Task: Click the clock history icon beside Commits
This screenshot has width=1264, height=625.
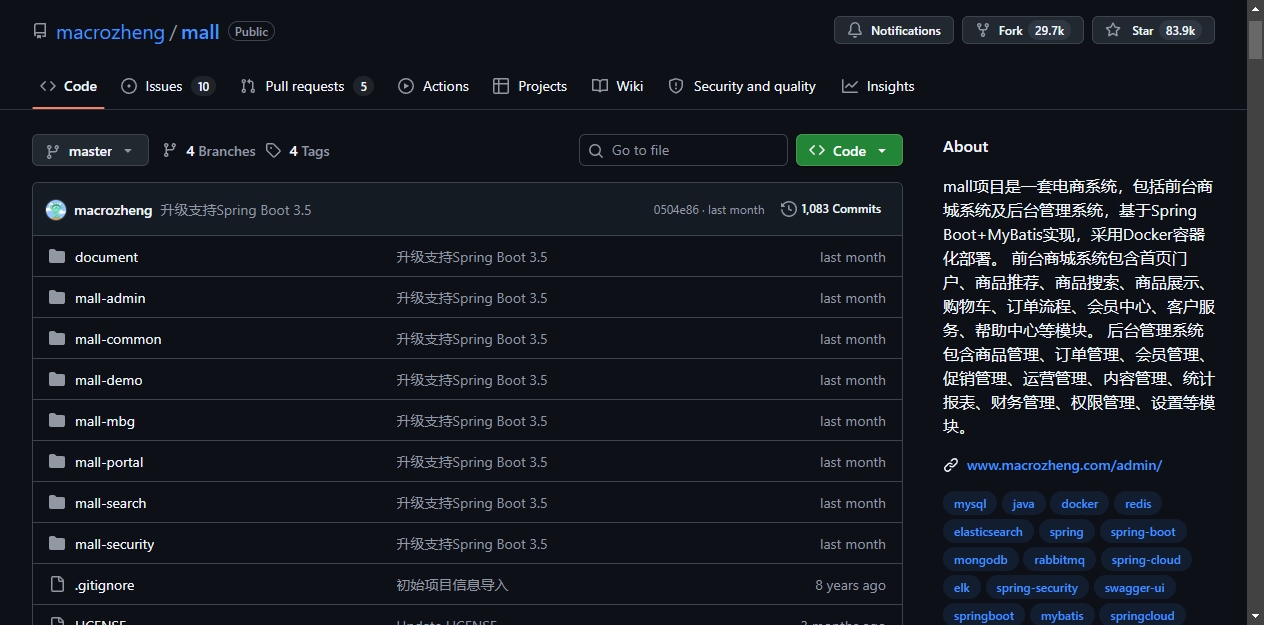Action: tap(789, 209)
